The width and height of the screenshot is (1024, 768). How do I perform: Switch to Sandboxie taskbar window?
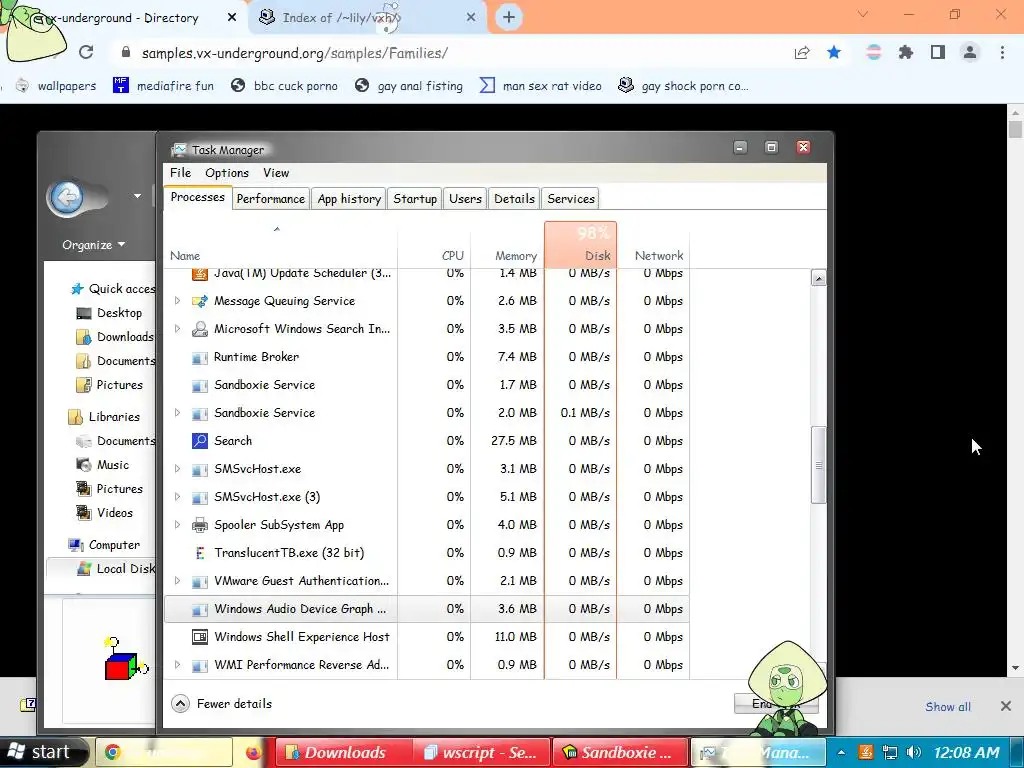coord(620,752)
